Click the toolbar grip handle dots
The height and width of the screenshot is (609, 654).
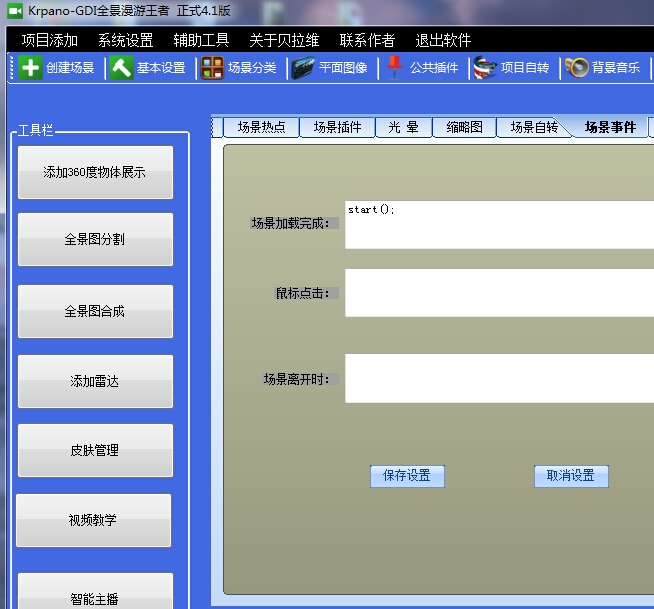(x=12, y=68)
